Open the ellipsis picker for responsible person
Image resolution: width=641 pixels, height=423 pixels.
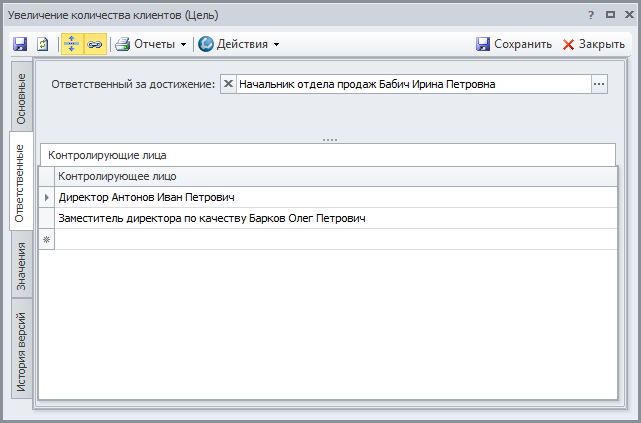coord(599,85)
